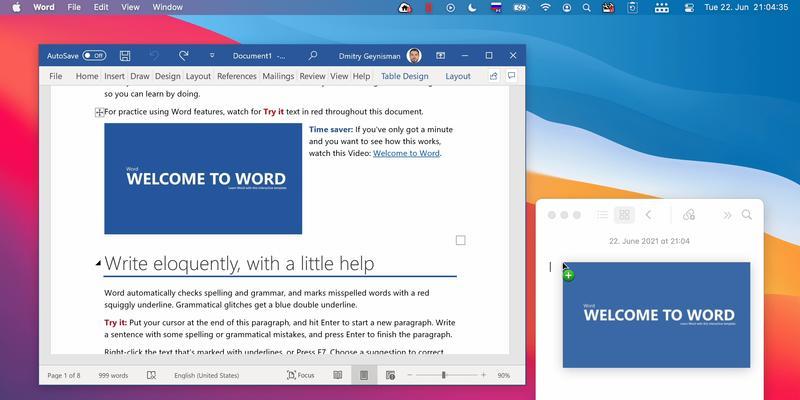Switch to the View ribbon tab
Image resolution: width=800 pixels, height=400 pixels.
pos(339,76)
